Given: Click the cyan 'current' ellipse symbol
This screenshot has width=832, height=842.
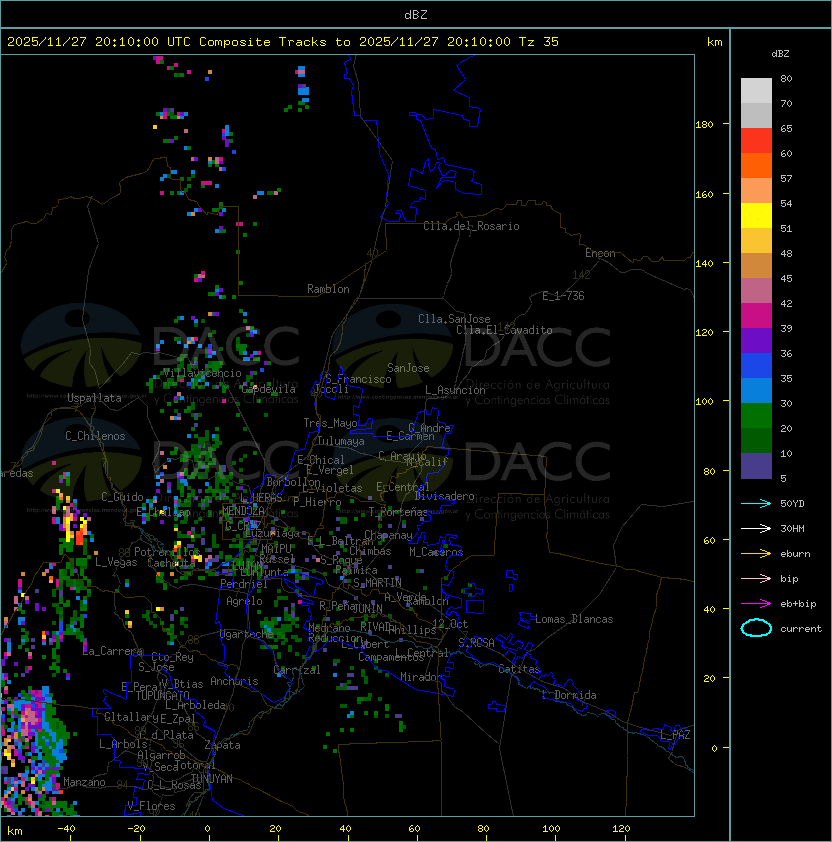Looking at the screenshot, I should (756, 628).
